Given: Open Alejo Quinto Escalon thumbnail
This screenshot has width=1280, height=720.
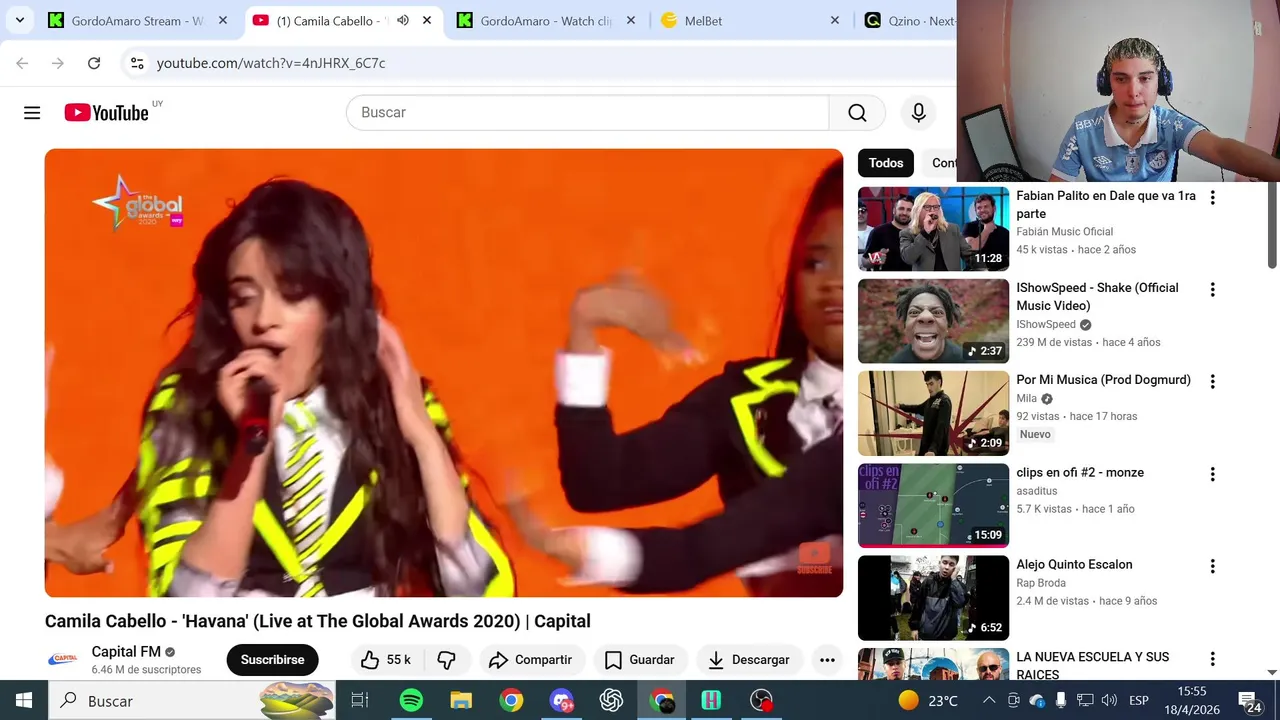Looking at the screenshot, I should [x=933, y=598].
